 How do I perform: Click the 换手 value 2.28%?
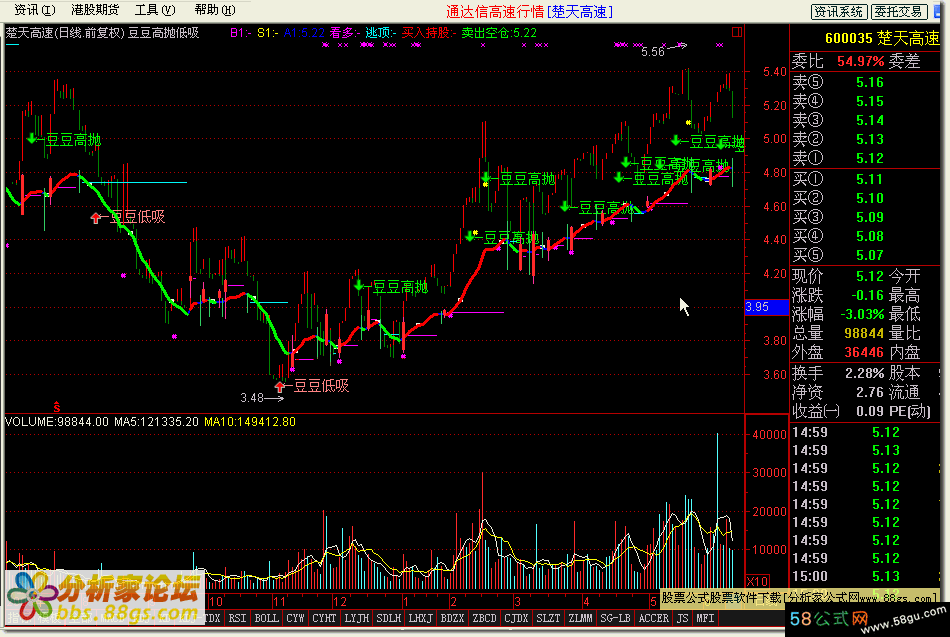click(865, 373)
